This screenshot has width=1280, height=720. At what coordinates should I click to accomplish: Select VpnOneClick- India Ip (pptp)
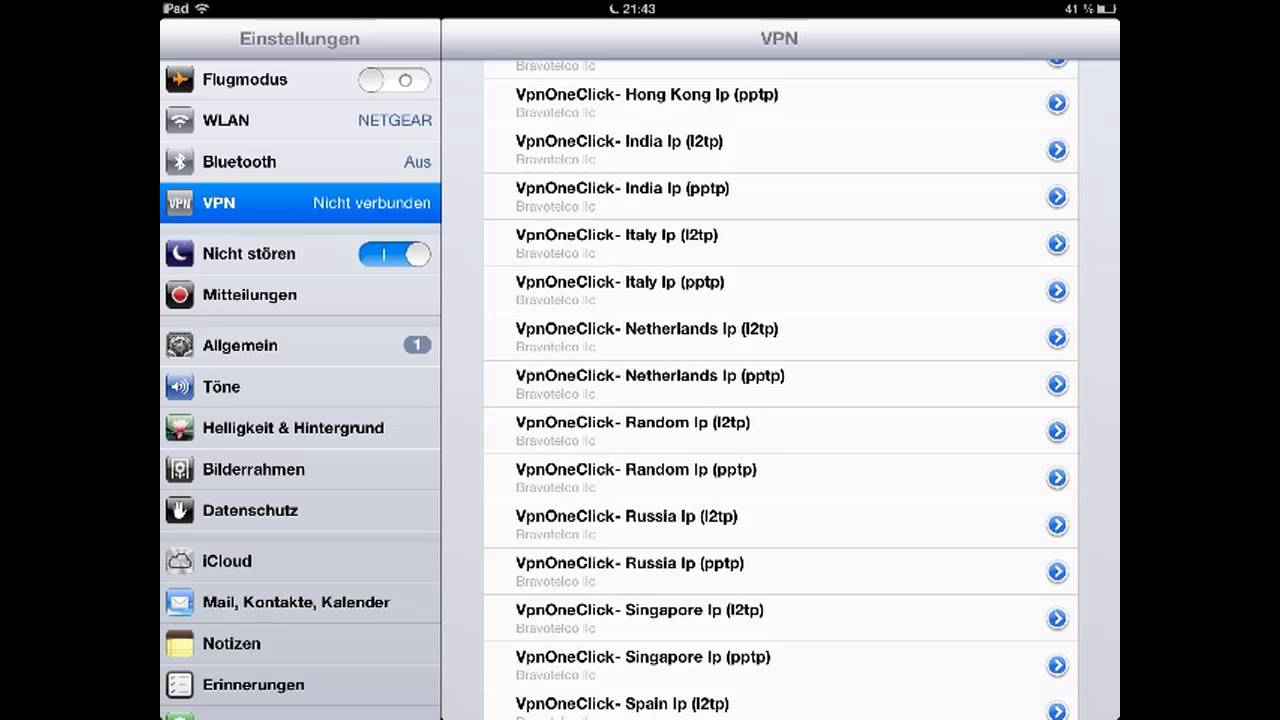point(780,197)
